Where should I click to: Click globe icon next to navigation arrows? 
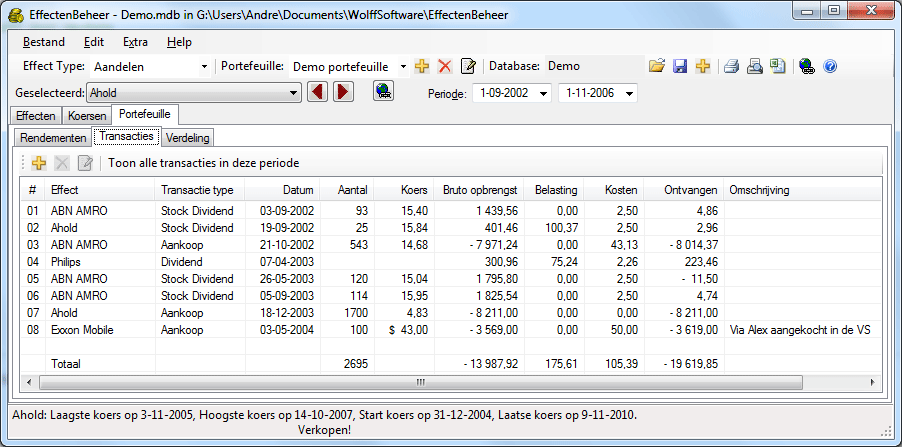point(382,92)
